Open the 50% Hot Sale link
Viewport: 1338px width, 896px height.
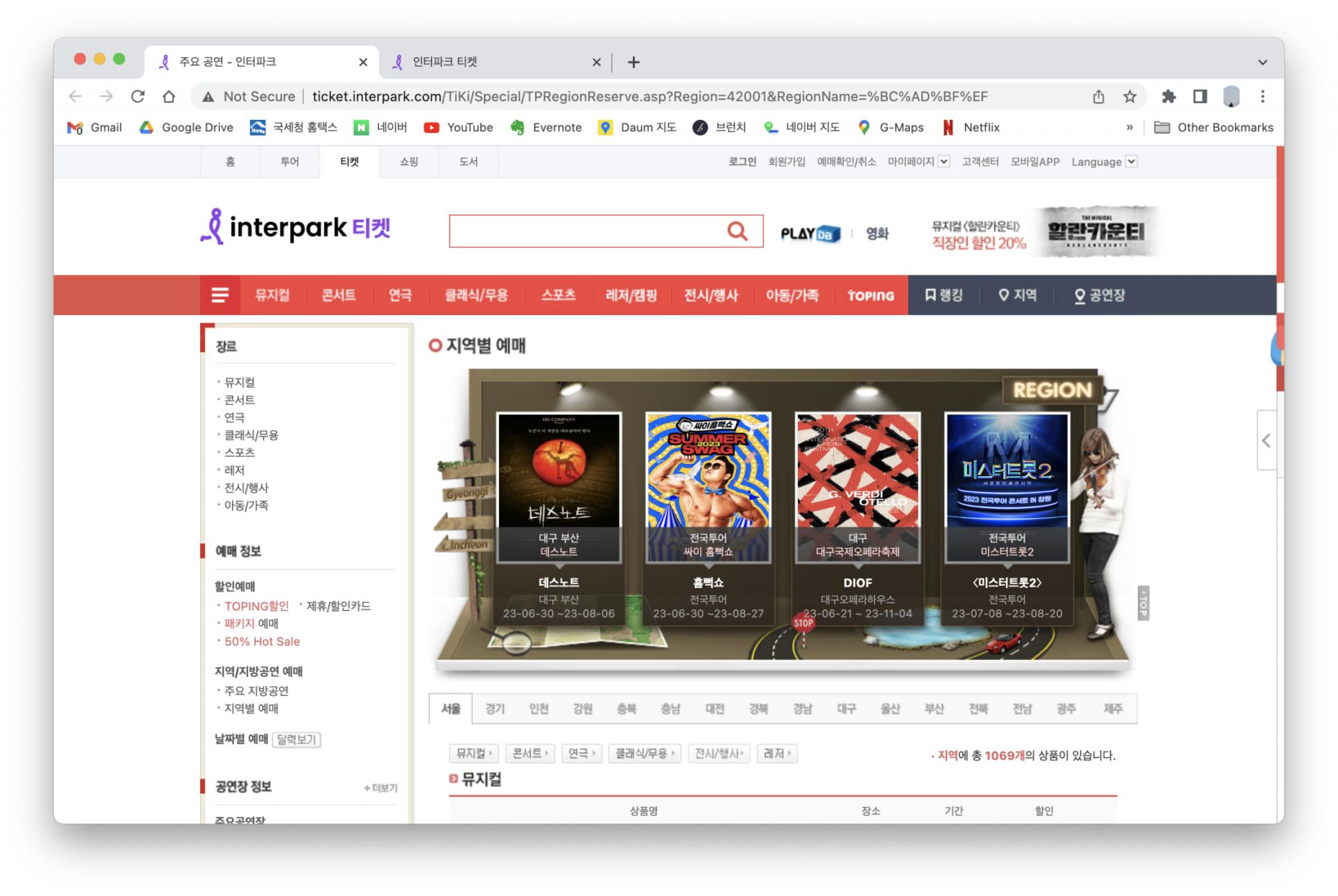pos(262,642)
